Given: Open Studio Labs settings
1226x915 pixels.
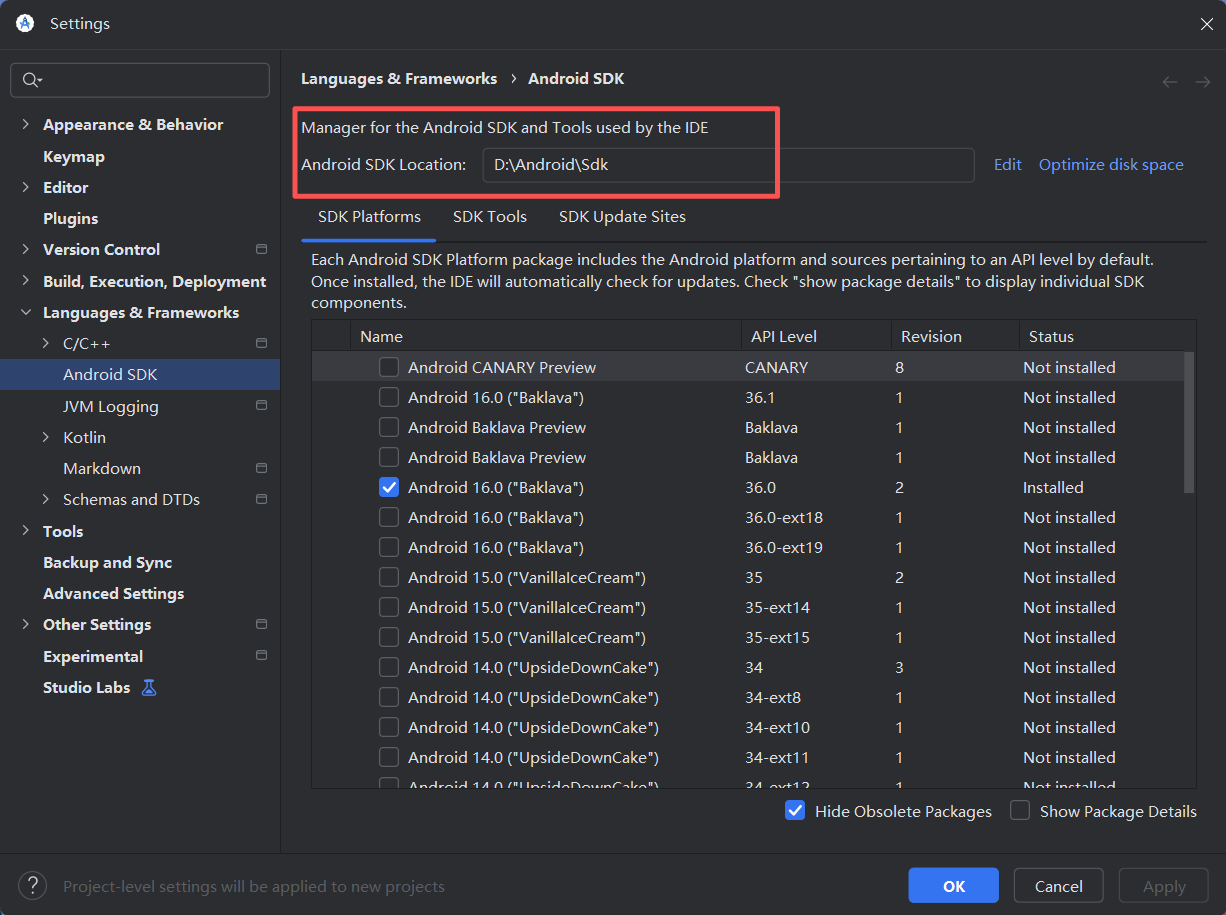Looking at the screenshot, I should pyautogui.click(x=86, y=687).
